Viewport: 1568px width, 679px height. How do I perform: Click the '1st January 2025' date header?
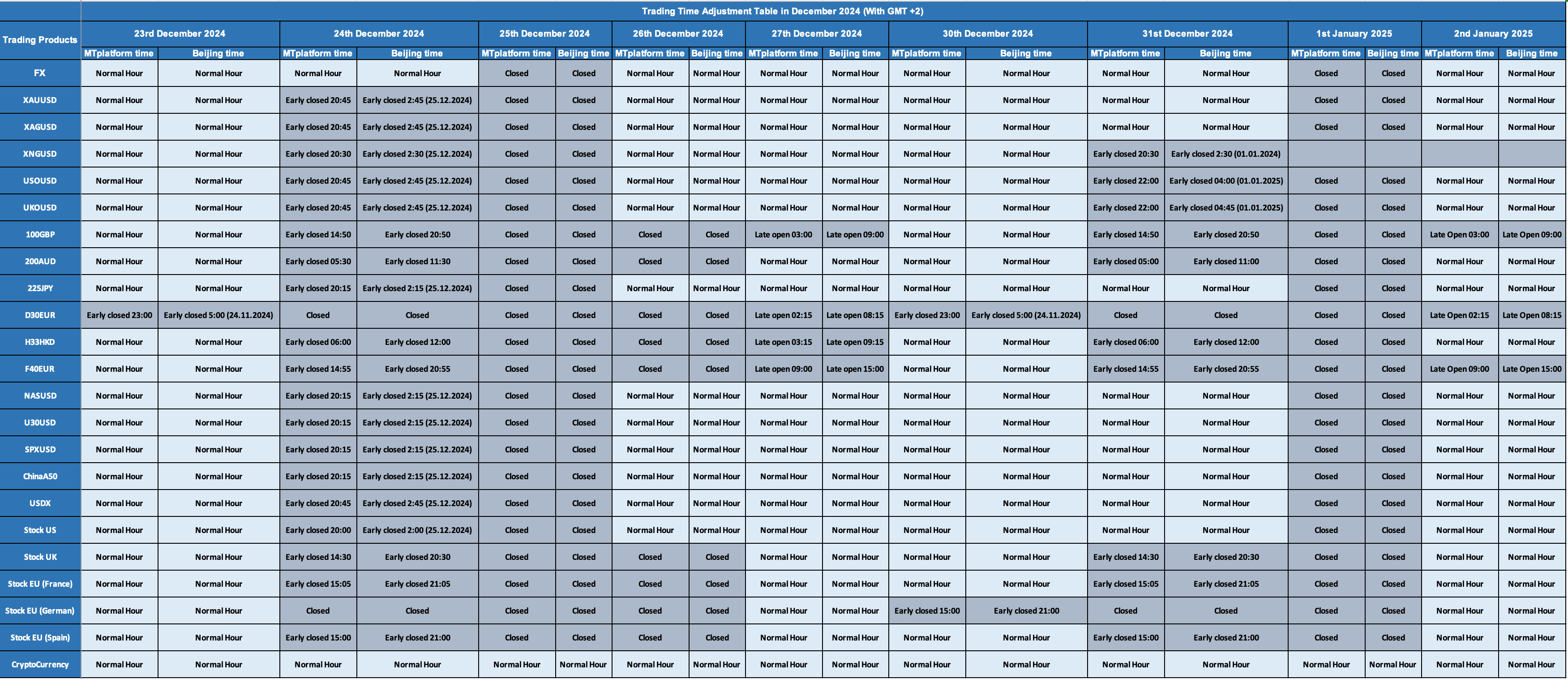[x=1354, y=34]
